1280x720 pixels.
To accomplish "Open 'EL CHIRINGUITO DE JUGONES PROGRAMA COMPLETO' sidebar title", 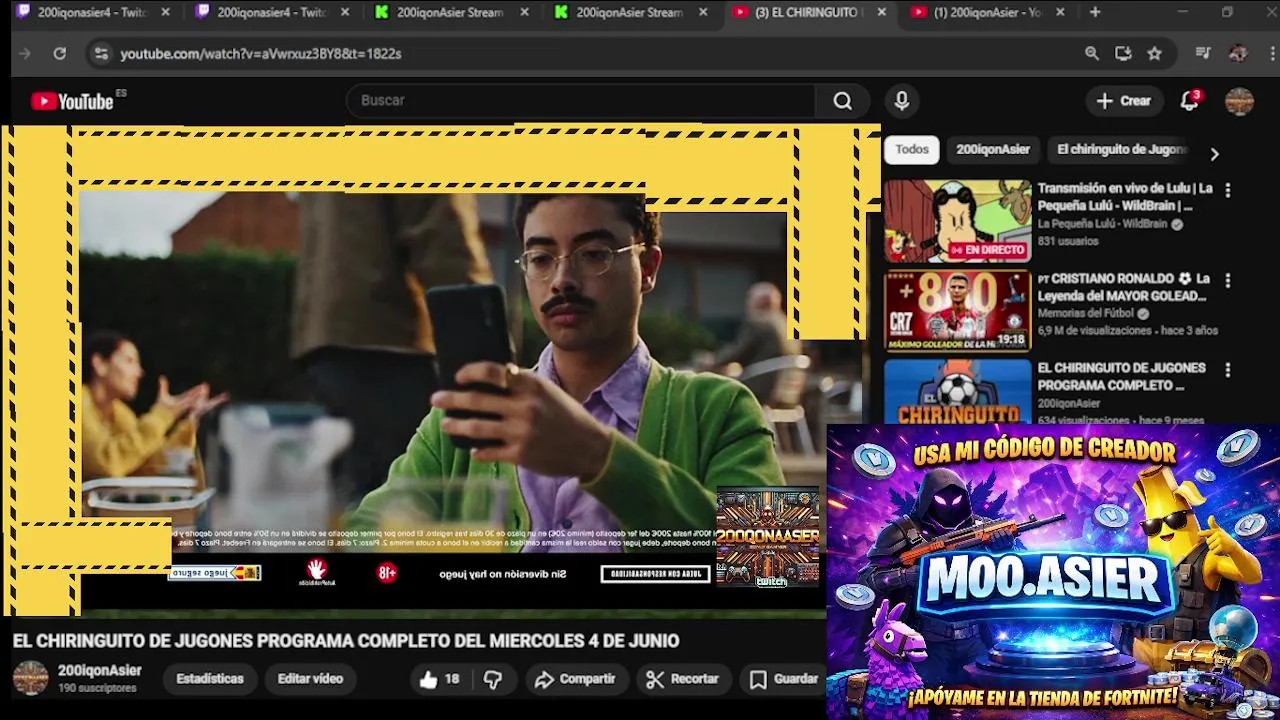I will point(1121,377).
